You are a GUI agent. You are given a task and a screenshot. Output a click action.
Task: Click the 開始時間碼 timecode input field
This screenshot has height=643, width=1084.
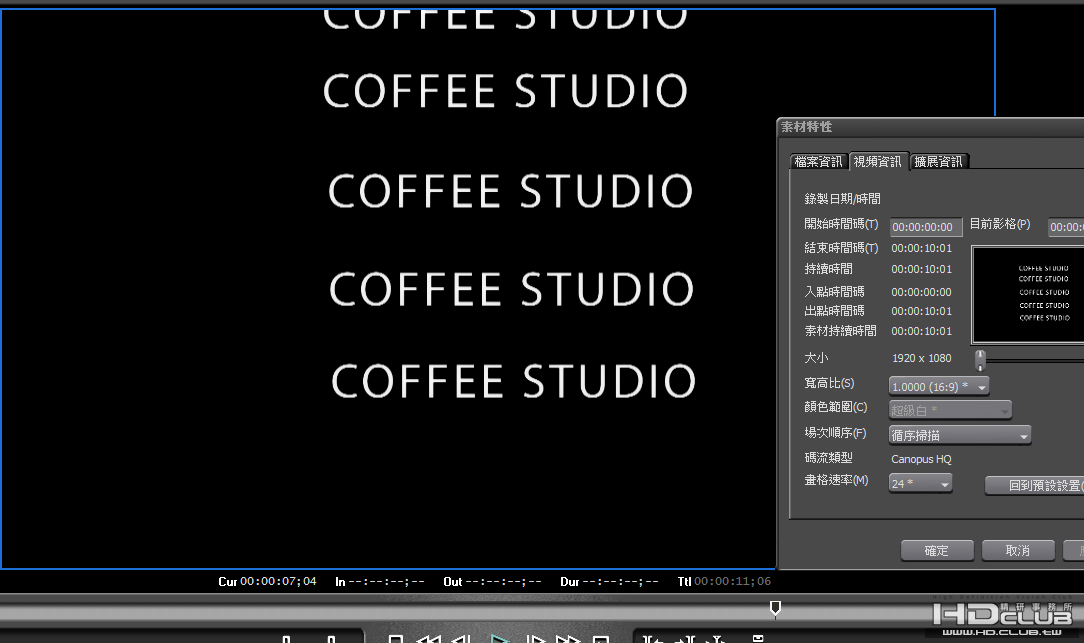926,227
